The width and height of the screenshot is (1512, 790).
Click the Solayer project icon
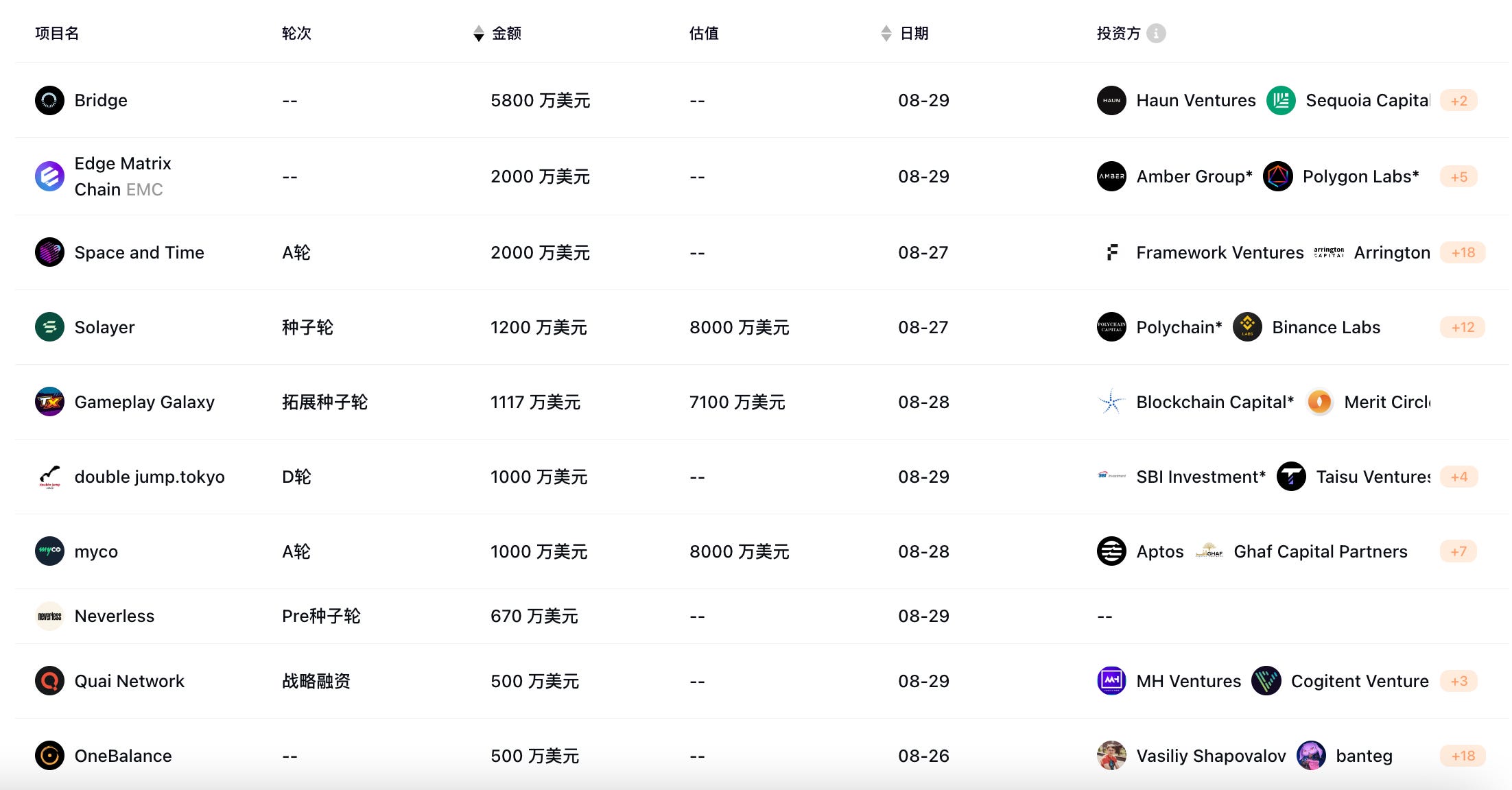[49, 327]
